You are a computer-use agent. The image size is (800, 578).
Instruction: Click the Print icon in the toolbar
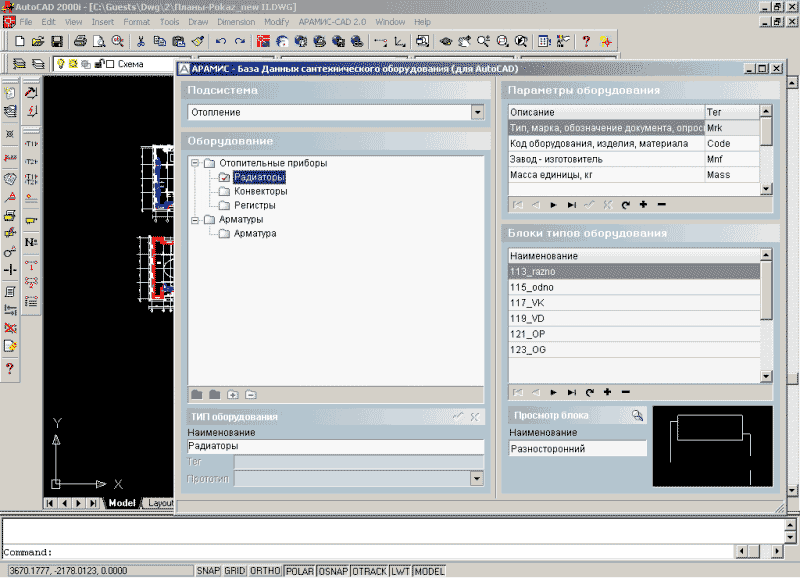click(x=80, y=41)
